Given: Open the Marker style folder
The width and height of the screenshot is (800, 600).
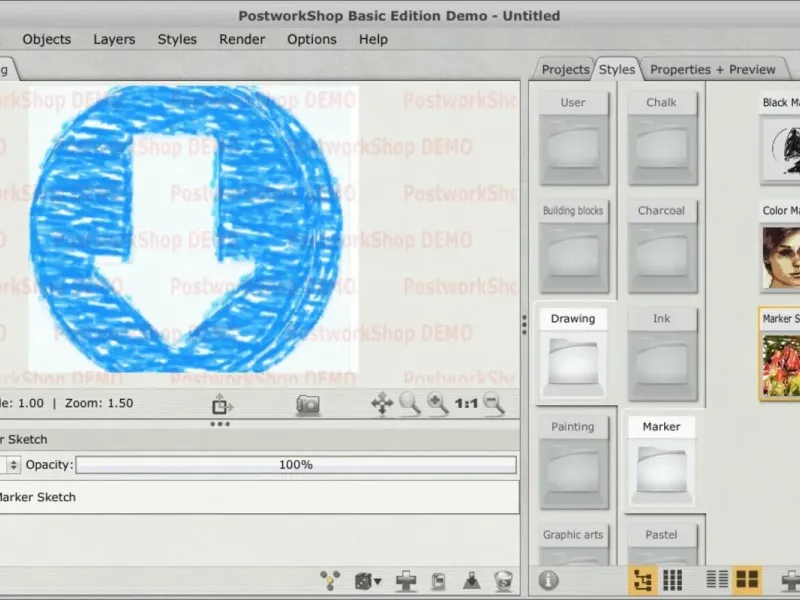Looking at the screenshot, I should pos(662,462).
